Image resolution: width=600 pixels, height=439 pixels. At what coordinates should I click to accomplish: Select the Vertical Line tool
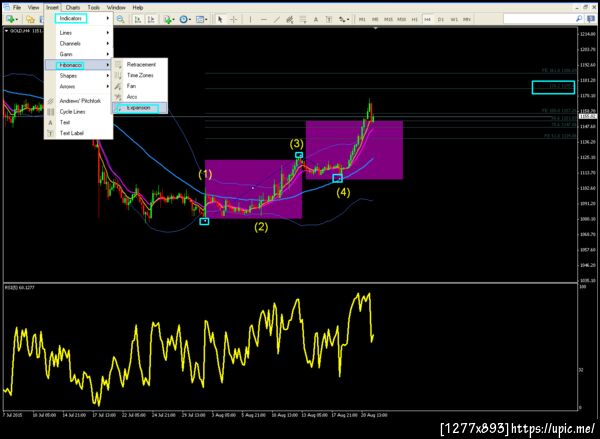point(250,19)
